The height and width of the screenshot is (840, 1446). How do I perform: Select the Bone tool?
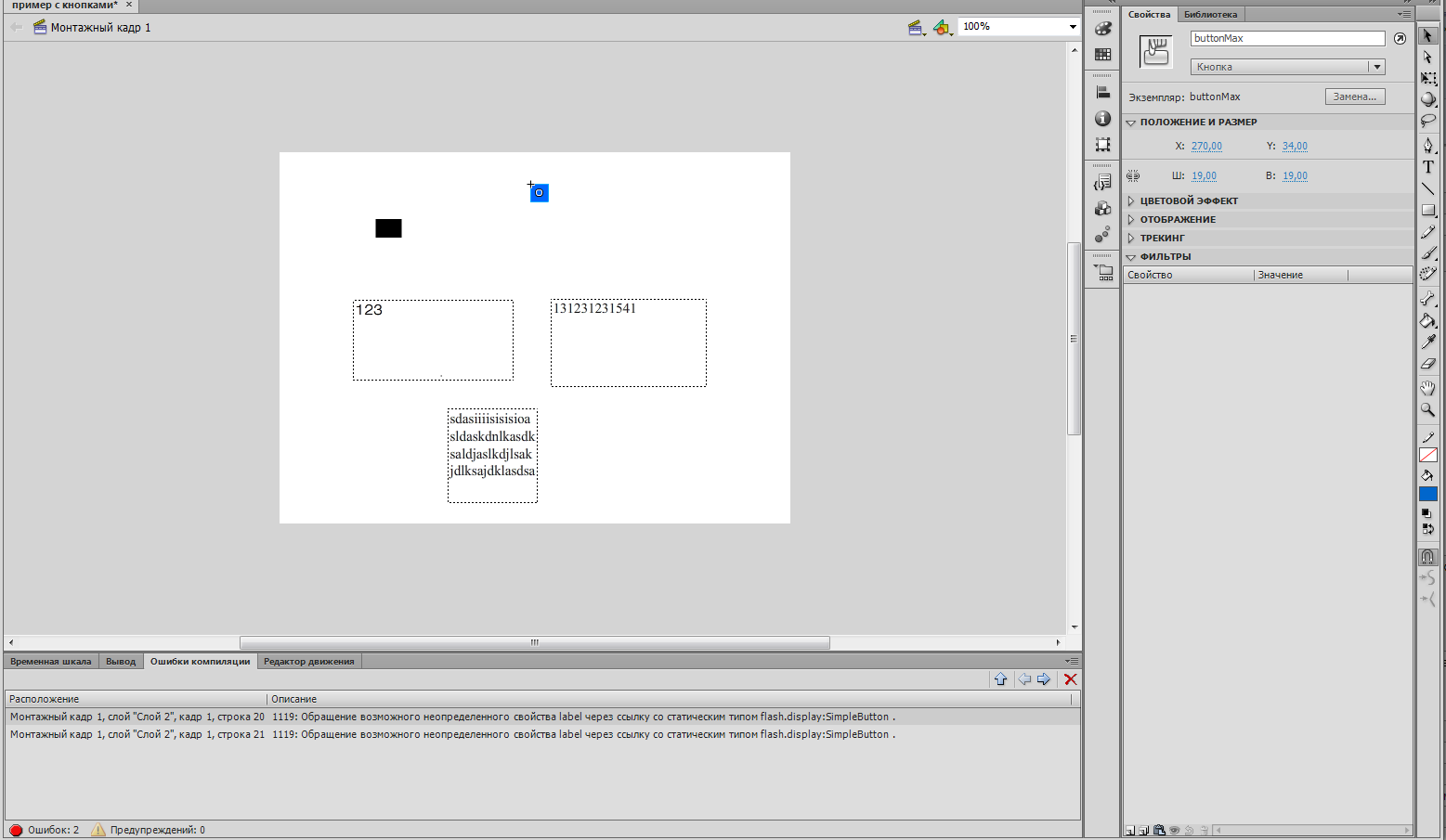pyautogui.click(x=1428, y=299)
